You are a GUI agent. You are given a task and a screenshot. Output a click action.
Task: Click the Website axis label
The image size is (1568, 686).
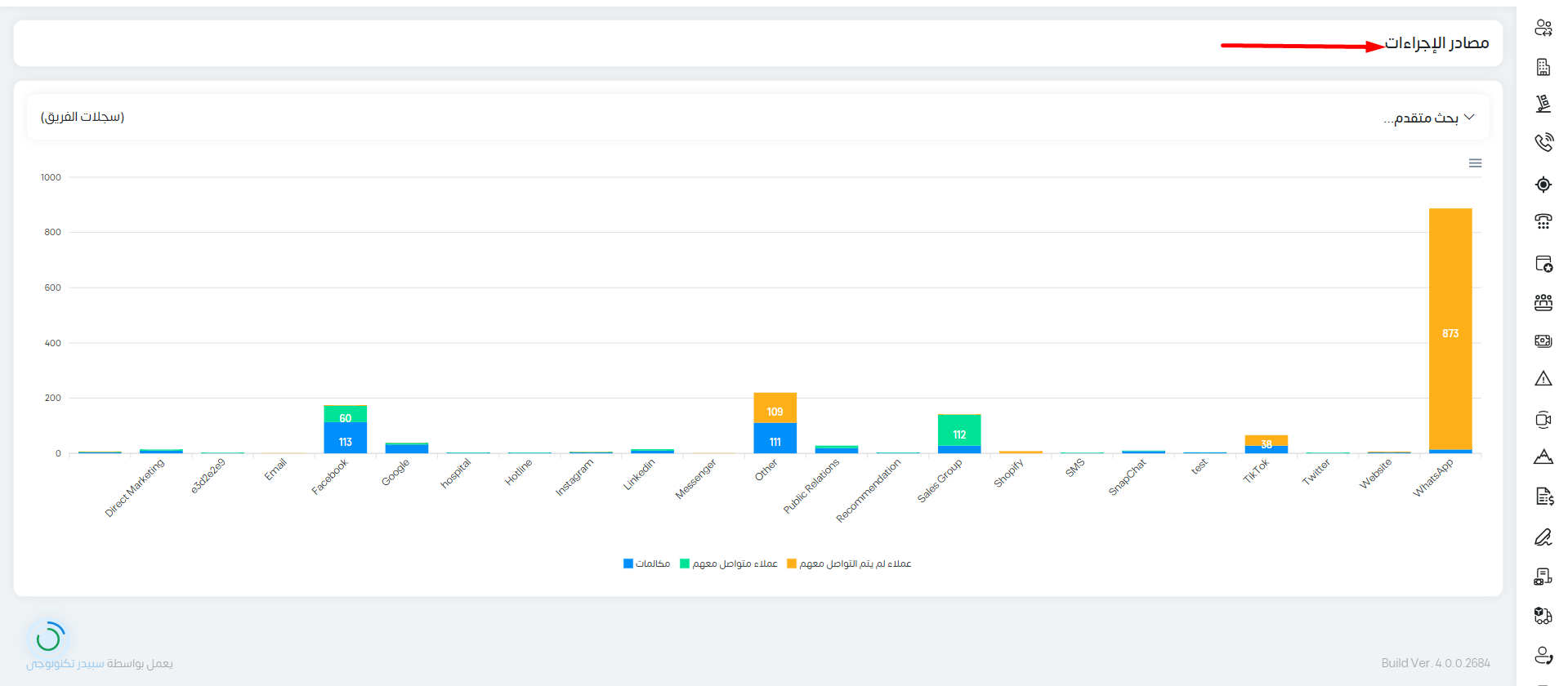(x=1375, y=474)
